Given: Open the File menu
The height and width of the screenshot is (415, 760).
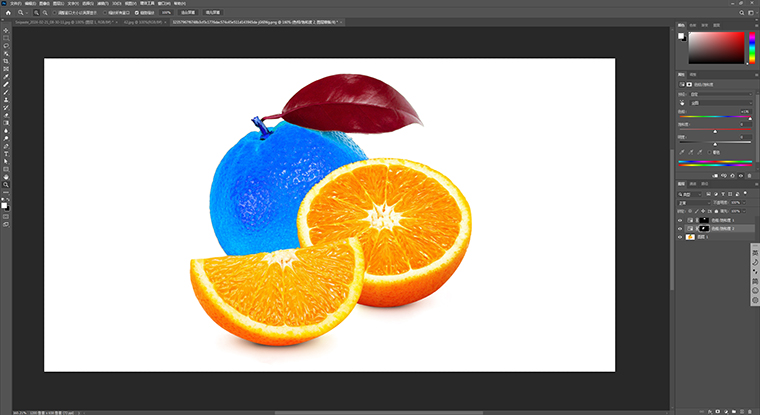Looking at the screenshot, I should [x=15, y=3].
